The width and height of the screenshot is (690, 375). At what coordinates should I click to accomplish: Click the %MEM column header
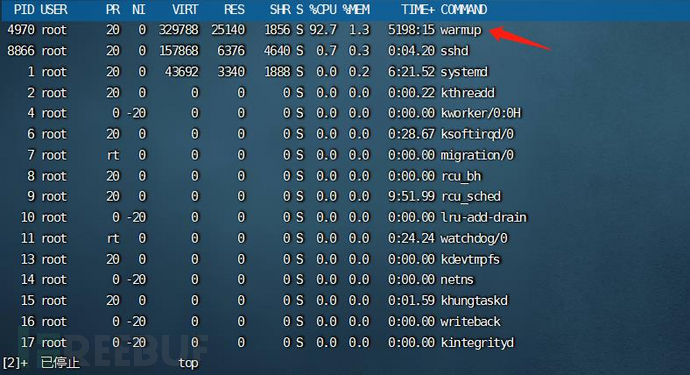356,10
